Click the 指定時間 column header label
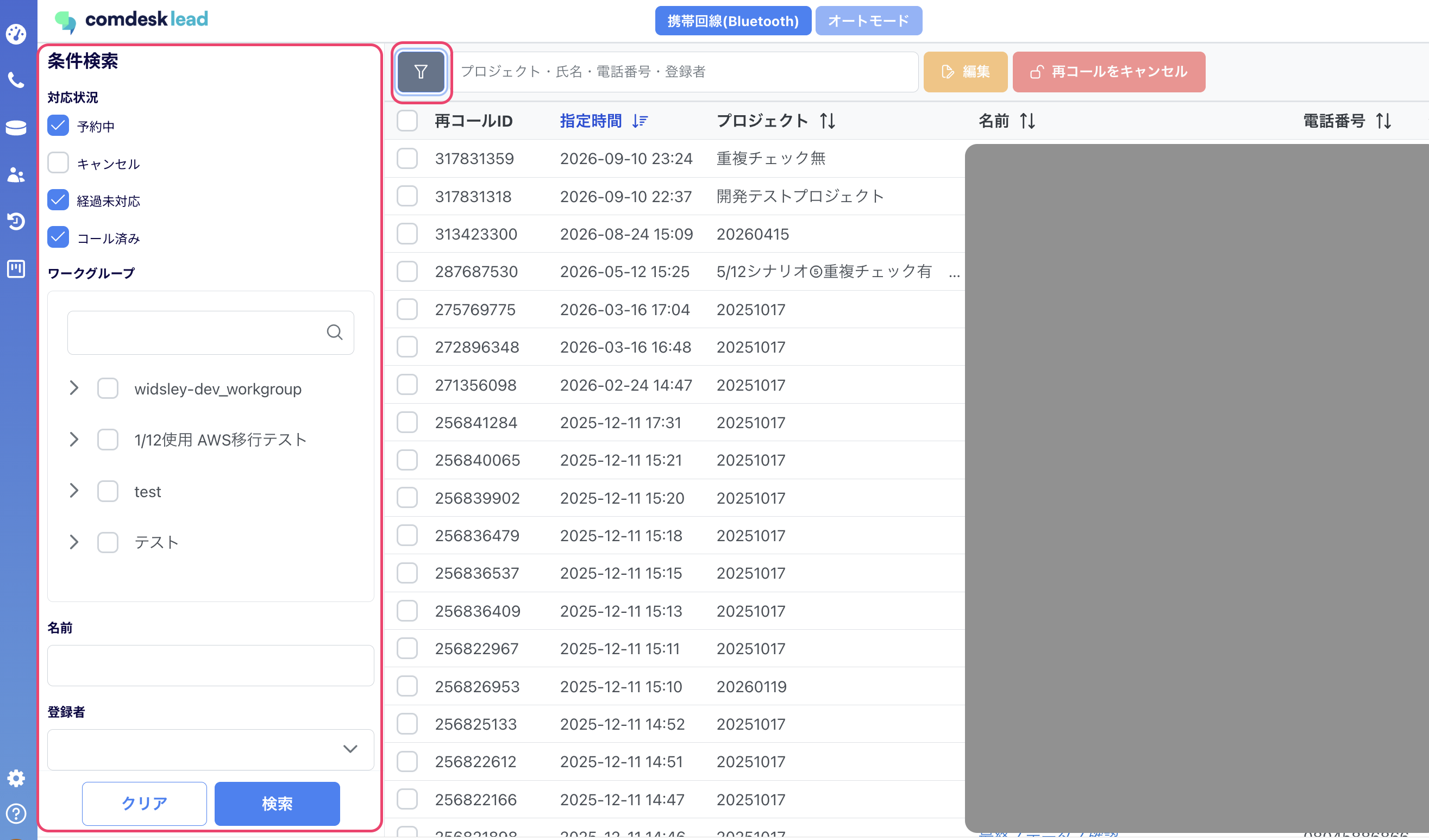The image size is (1429, 840). (590, 121)
